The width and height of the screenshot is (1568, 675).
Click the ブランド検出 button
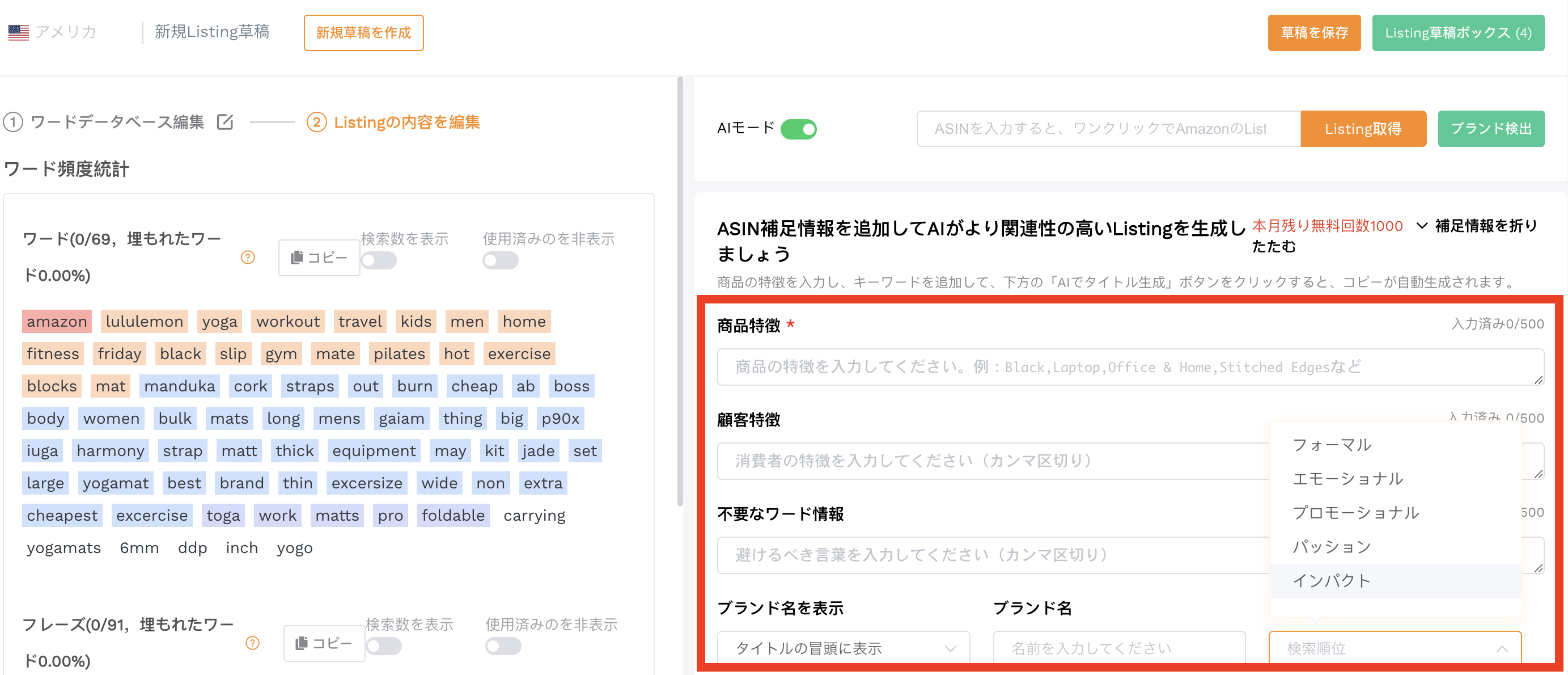tap(1491, 129)
